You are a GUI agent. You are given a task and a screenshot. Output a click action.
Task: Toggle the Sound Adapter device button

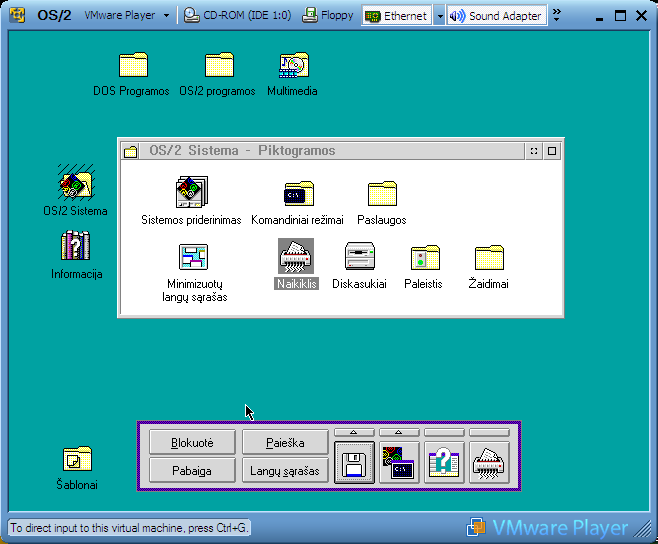(497, 16)
